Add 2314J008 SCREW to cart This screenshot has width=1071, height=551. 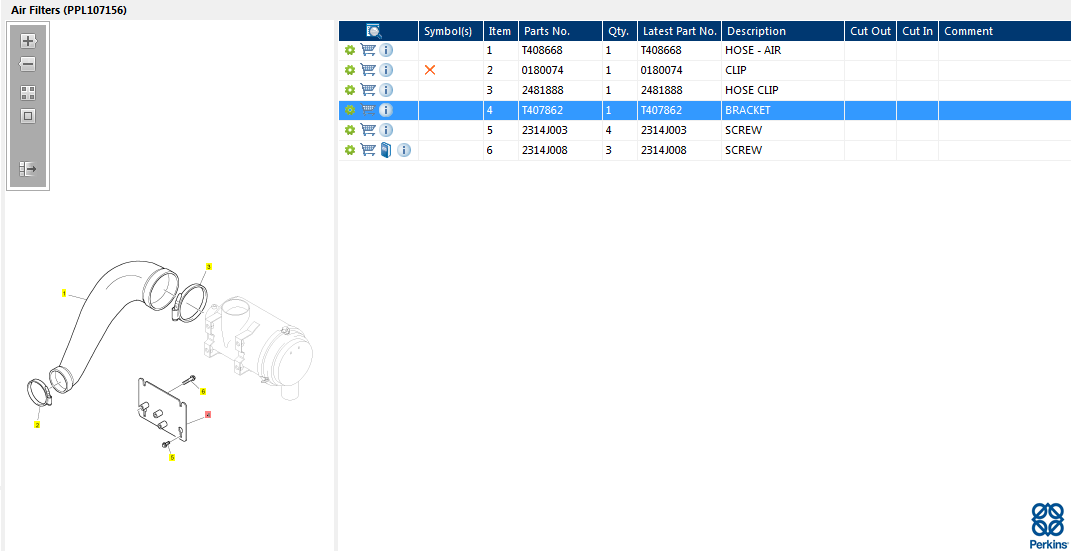(368, 150)
